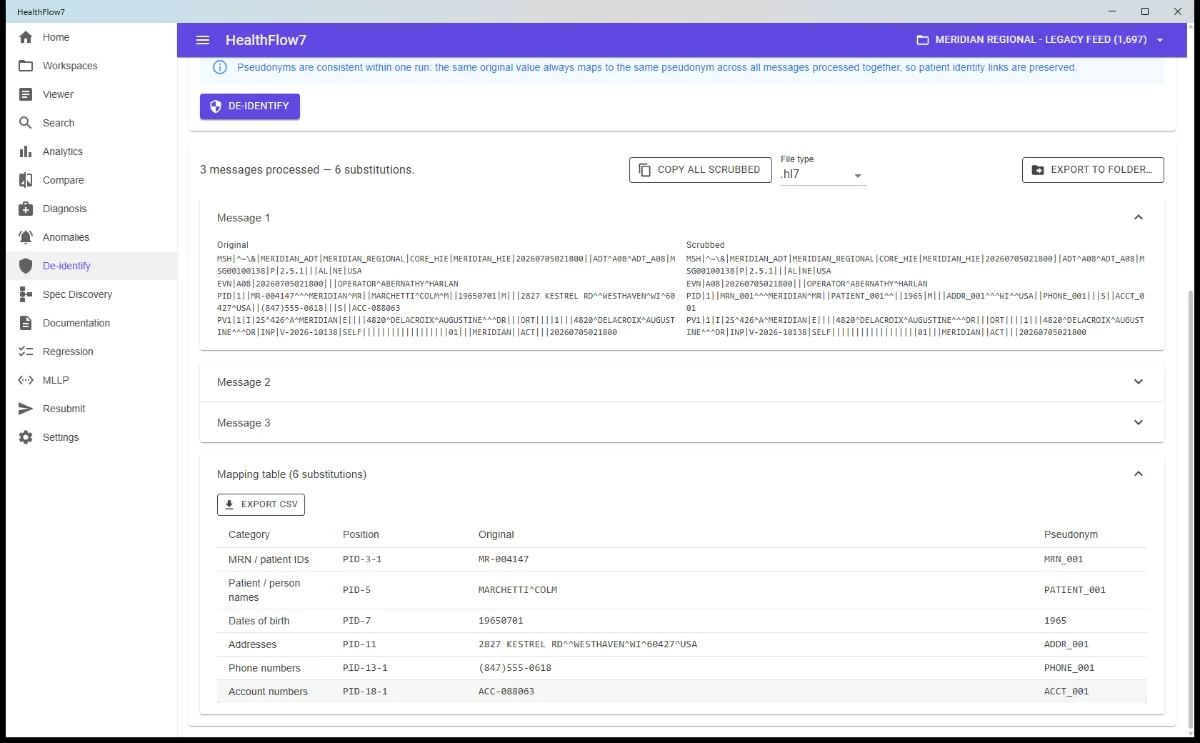Click the ACCT_001 pseudonym cell
Viewport: 1200px width, 743px height.
(x=1067, y=692)
